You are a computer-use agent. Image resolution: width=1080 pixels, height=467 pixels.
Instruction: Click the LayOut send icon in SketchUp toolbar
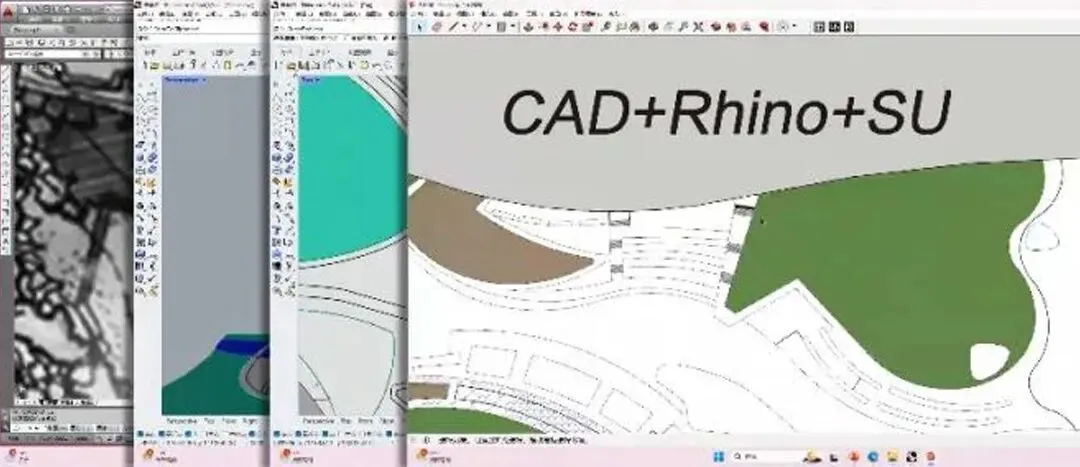pos(745,27)
